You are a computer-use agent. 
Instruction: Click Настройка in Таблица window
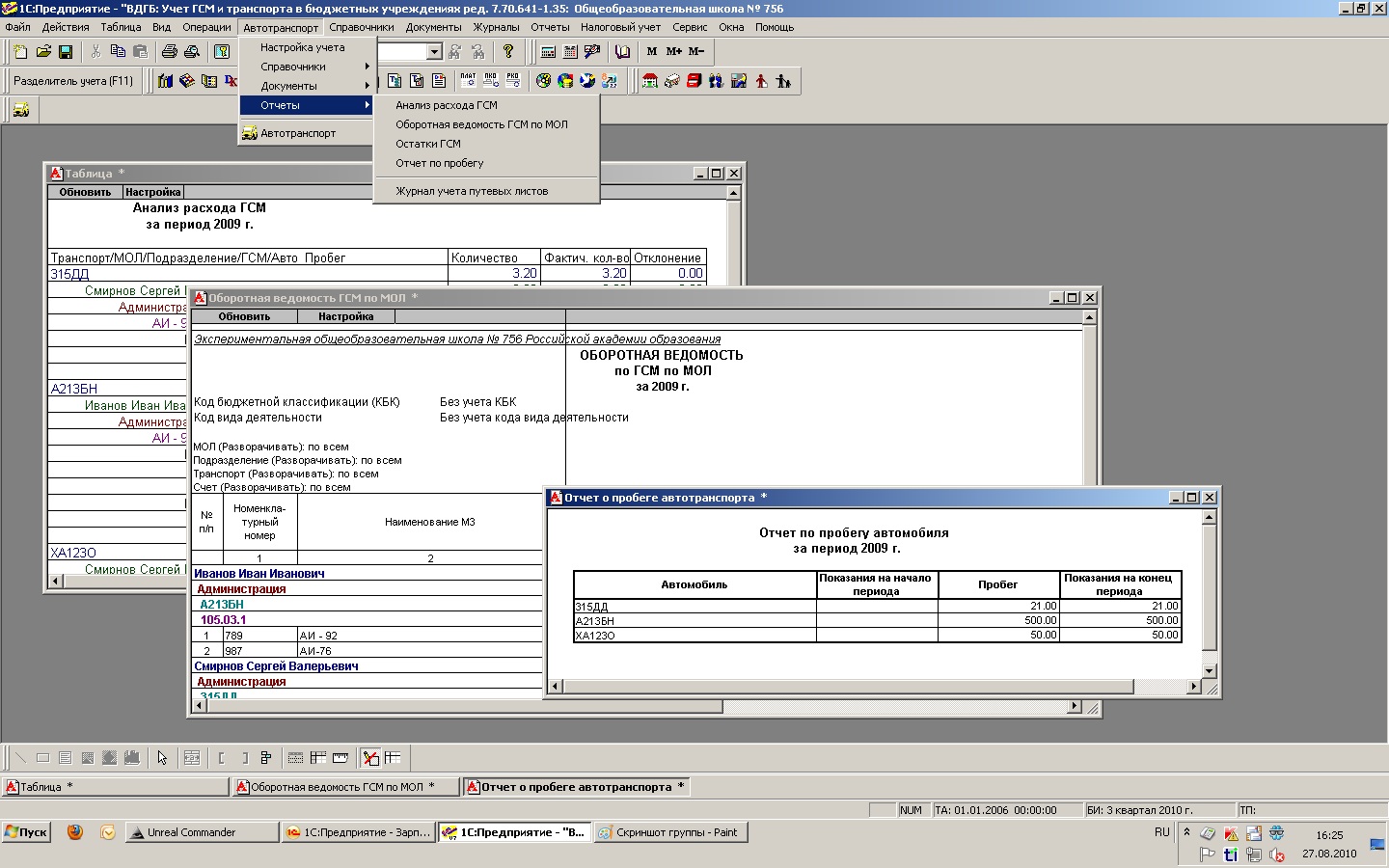coord(153,192)
